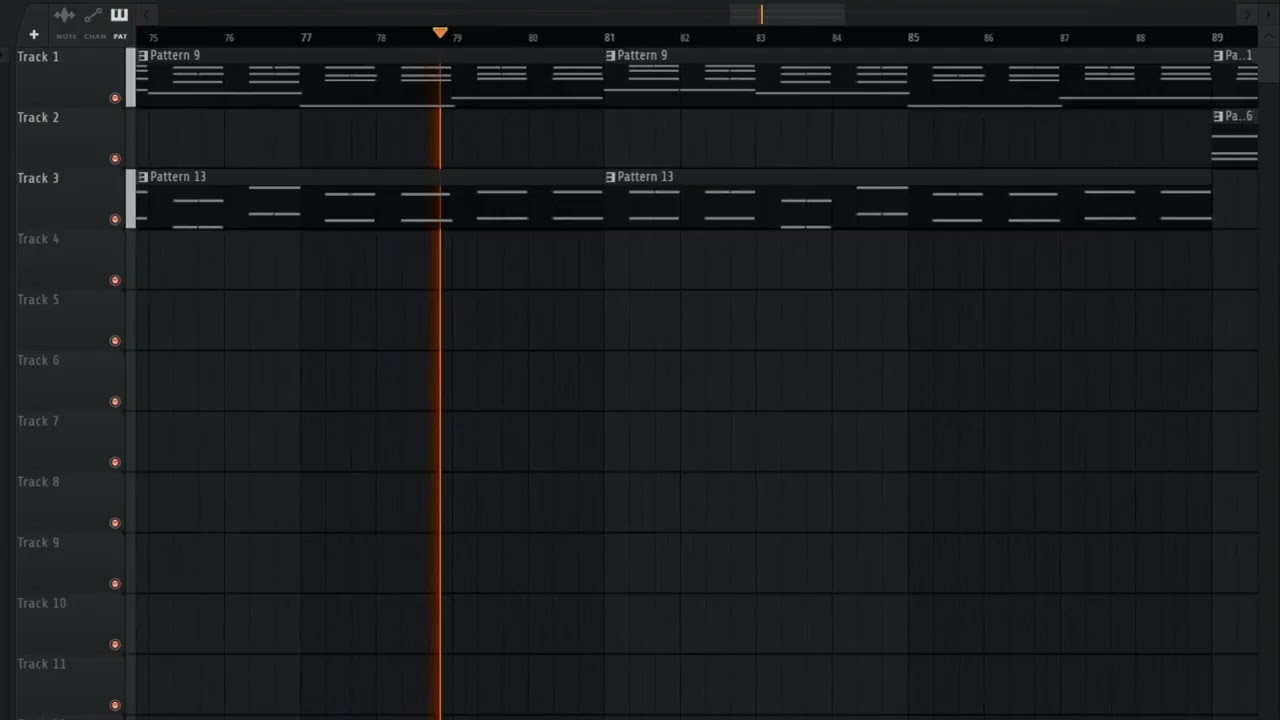The width and height of the screenshot is (1280, 720).
Task: Open menu of Pattern 13 clip at bar 75
Action: (143, 177)
